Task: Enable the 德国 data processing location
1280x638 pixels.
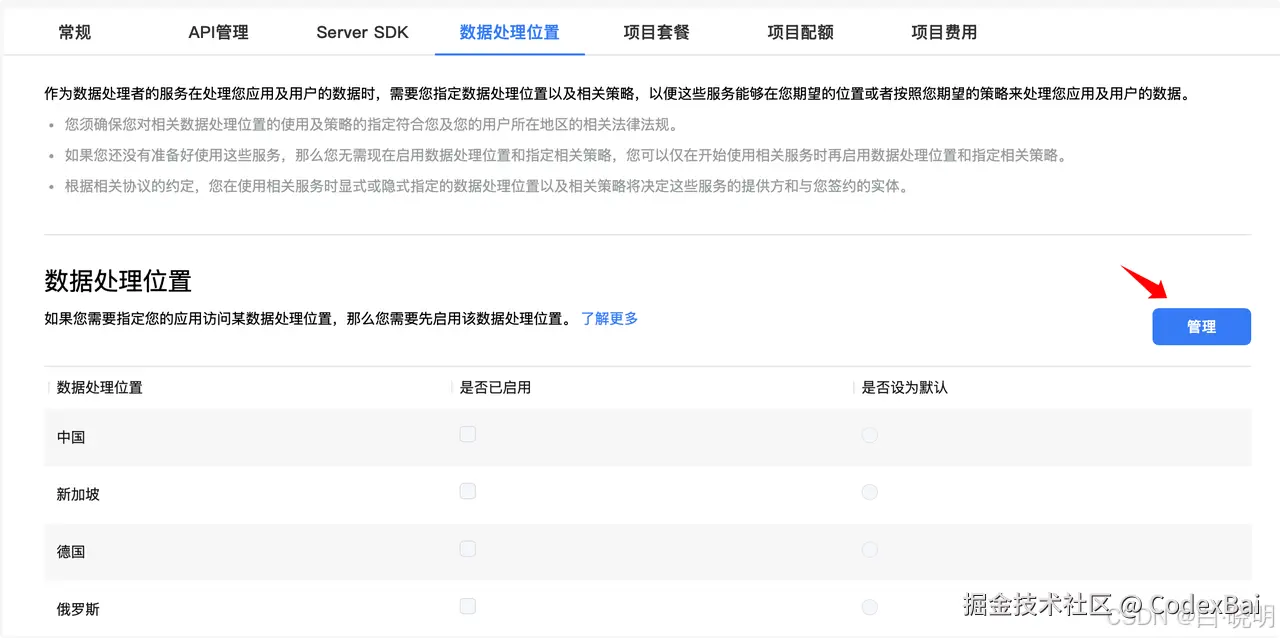Action: click(467, 548)
